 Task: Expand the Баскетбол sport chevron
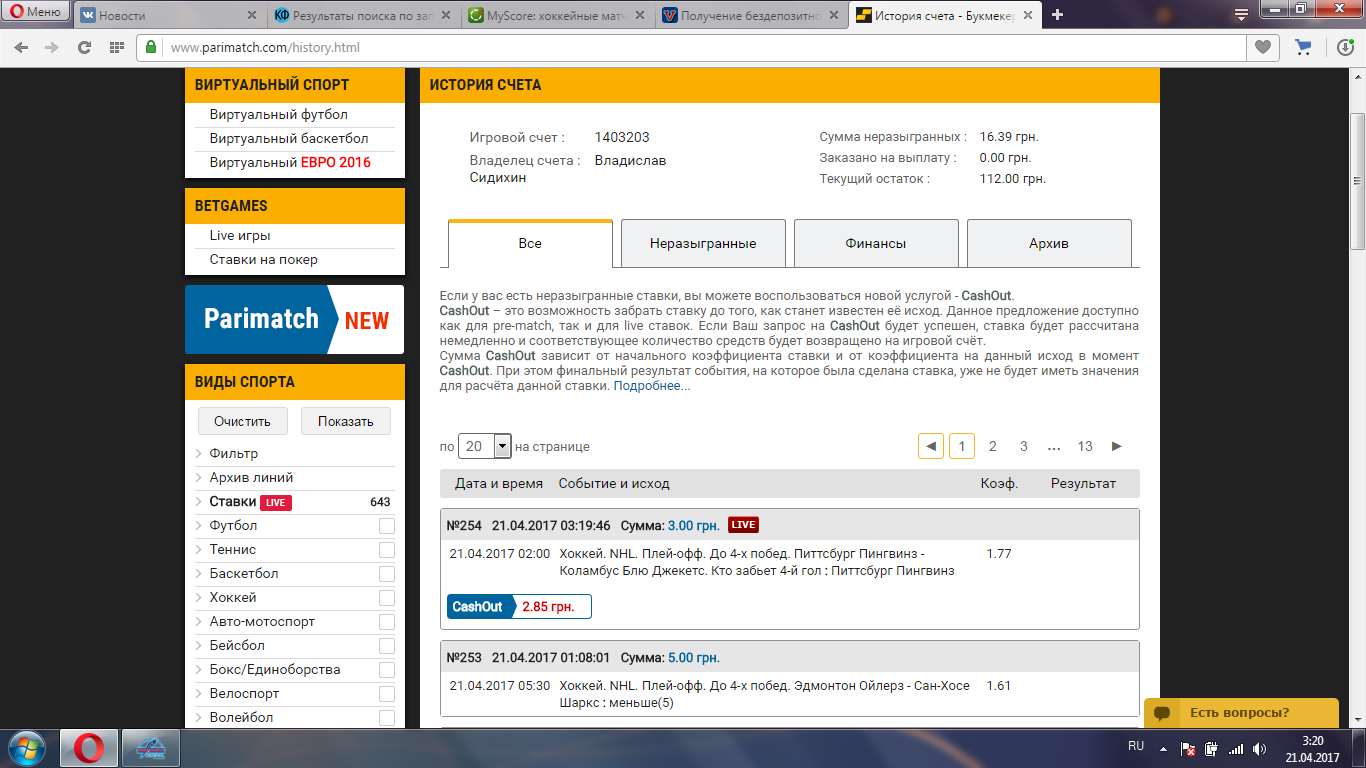pyautogui.click(x=198, y=574)
